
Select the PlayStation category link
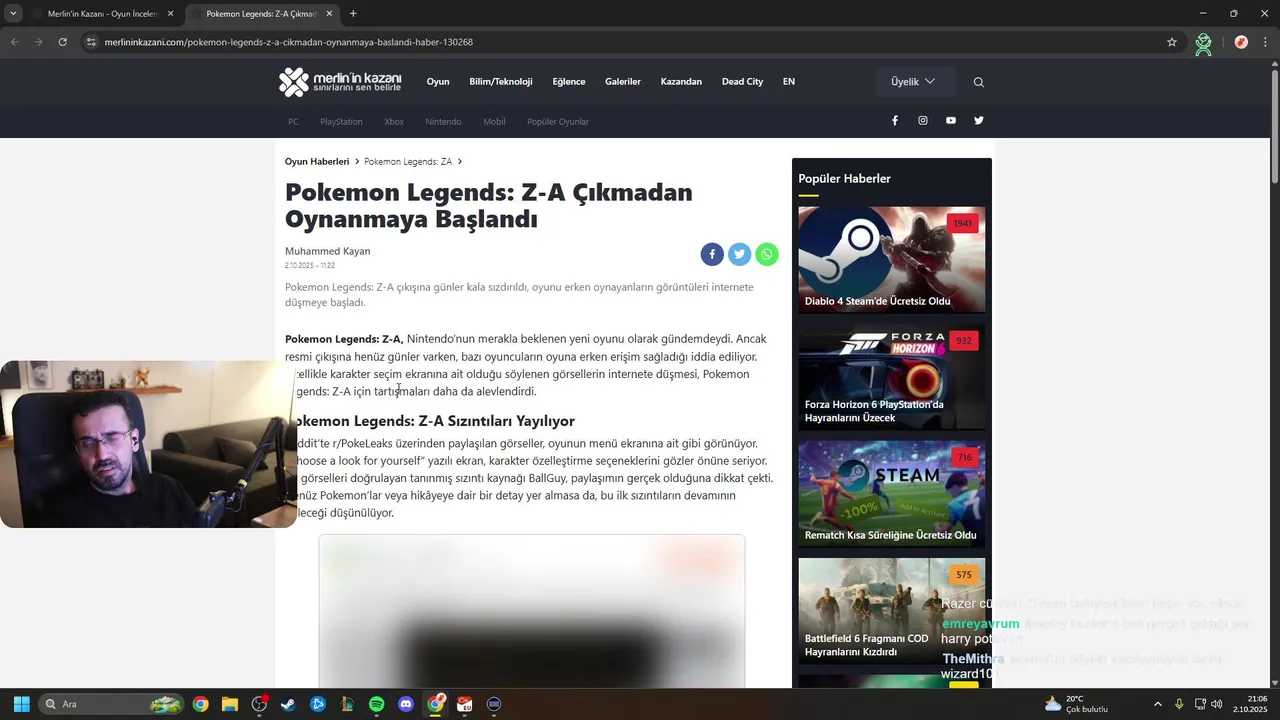(x=341, y=122)
